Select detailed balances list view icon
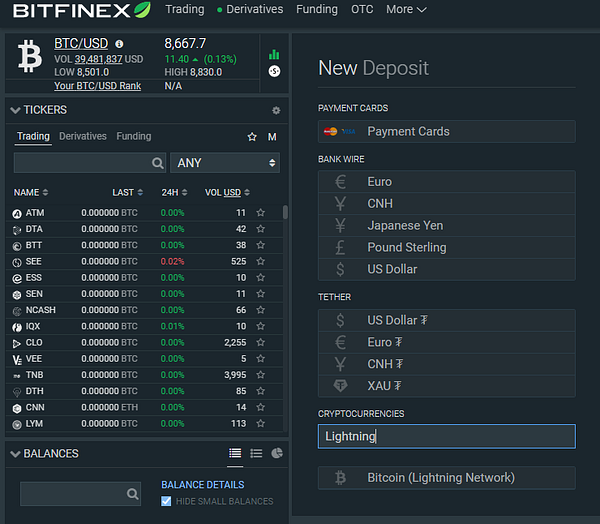The height and width of the screenshot is (524, 600). tap(235, 454)
